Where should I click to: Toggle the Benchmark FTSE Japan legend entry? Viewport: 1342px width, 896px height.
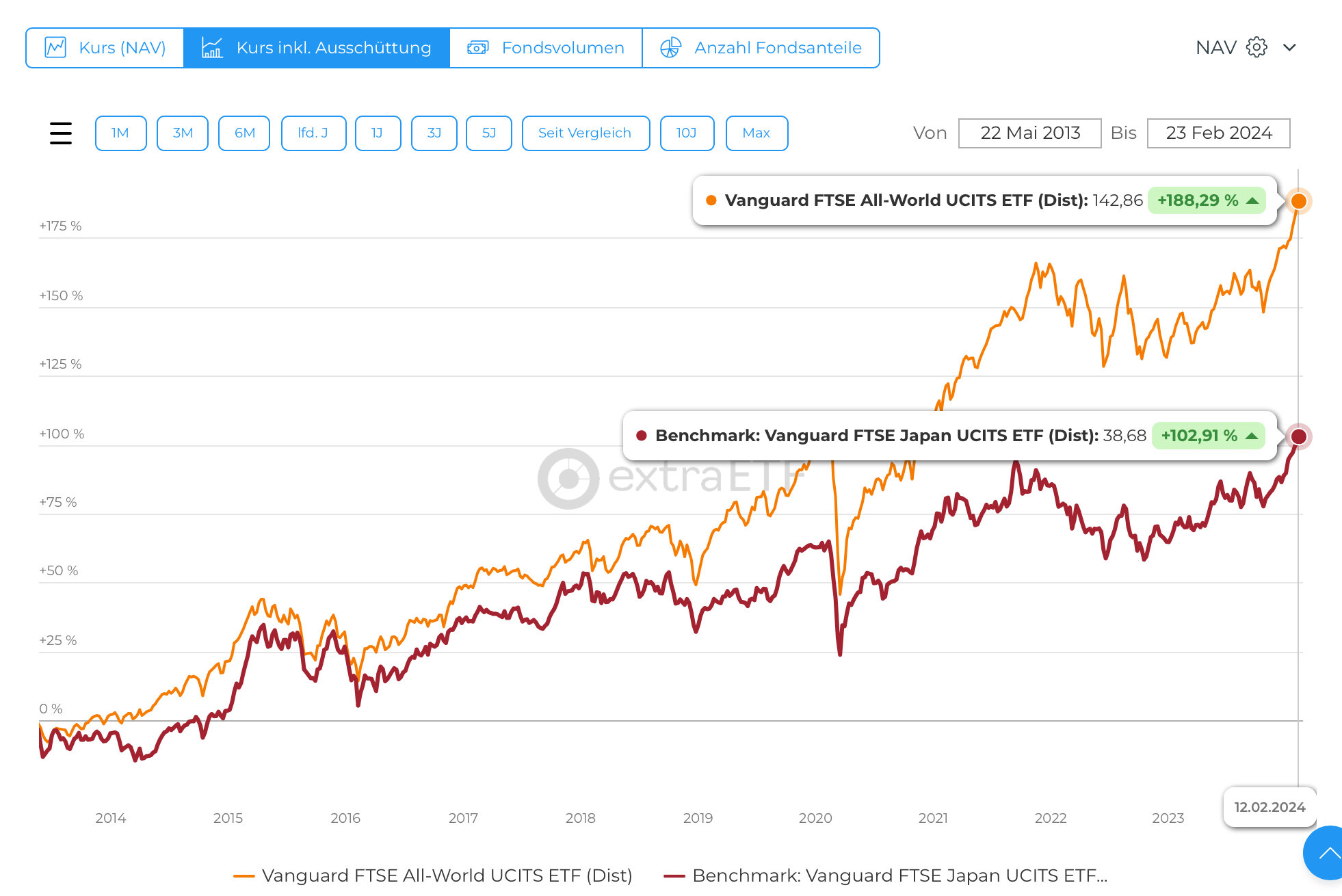tap(886, 875)
